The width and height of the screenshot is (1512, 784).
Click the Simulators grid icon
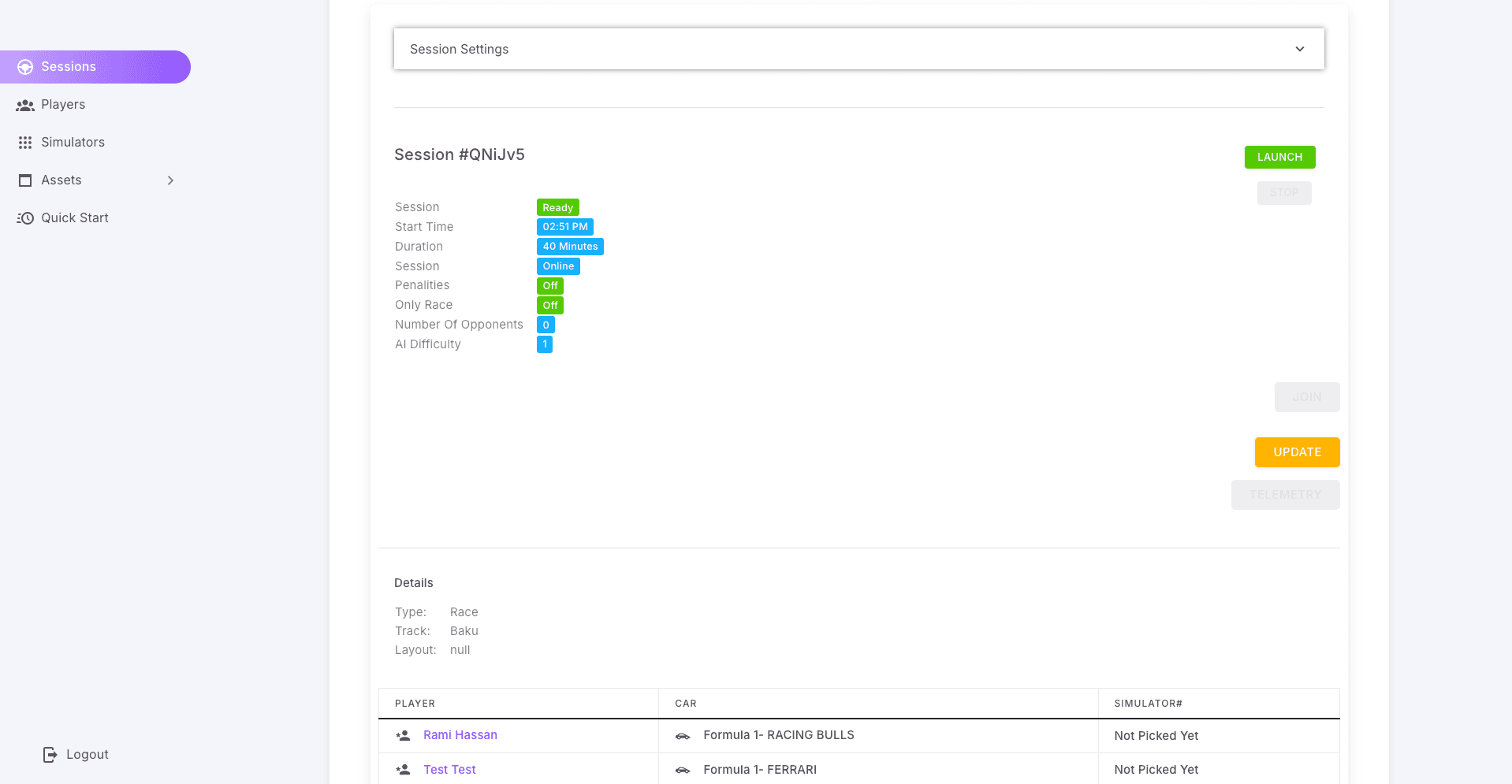pos(24,142)
